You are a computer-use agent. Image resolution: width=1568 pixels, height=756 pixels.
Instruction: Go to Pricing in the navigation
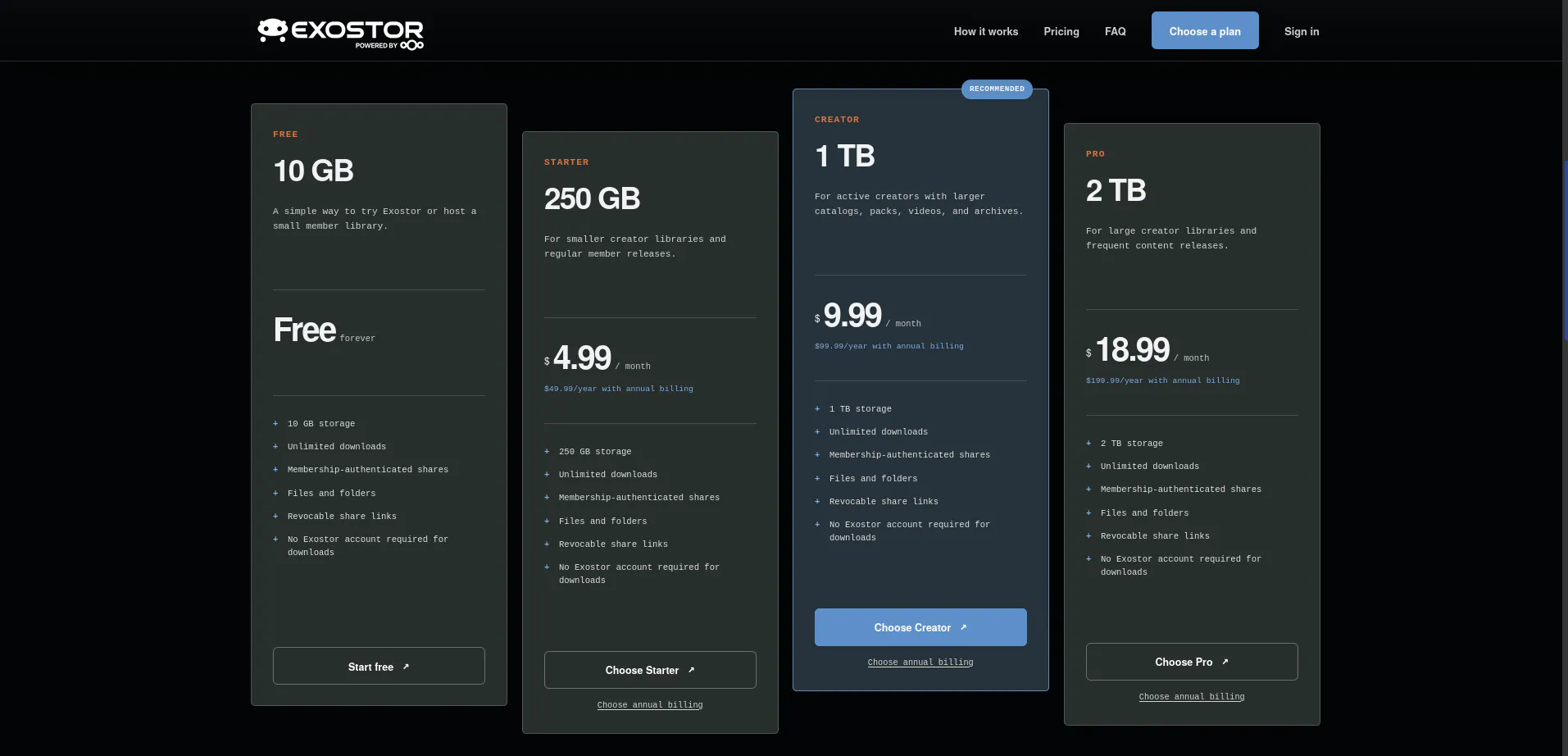point(1061,31)
